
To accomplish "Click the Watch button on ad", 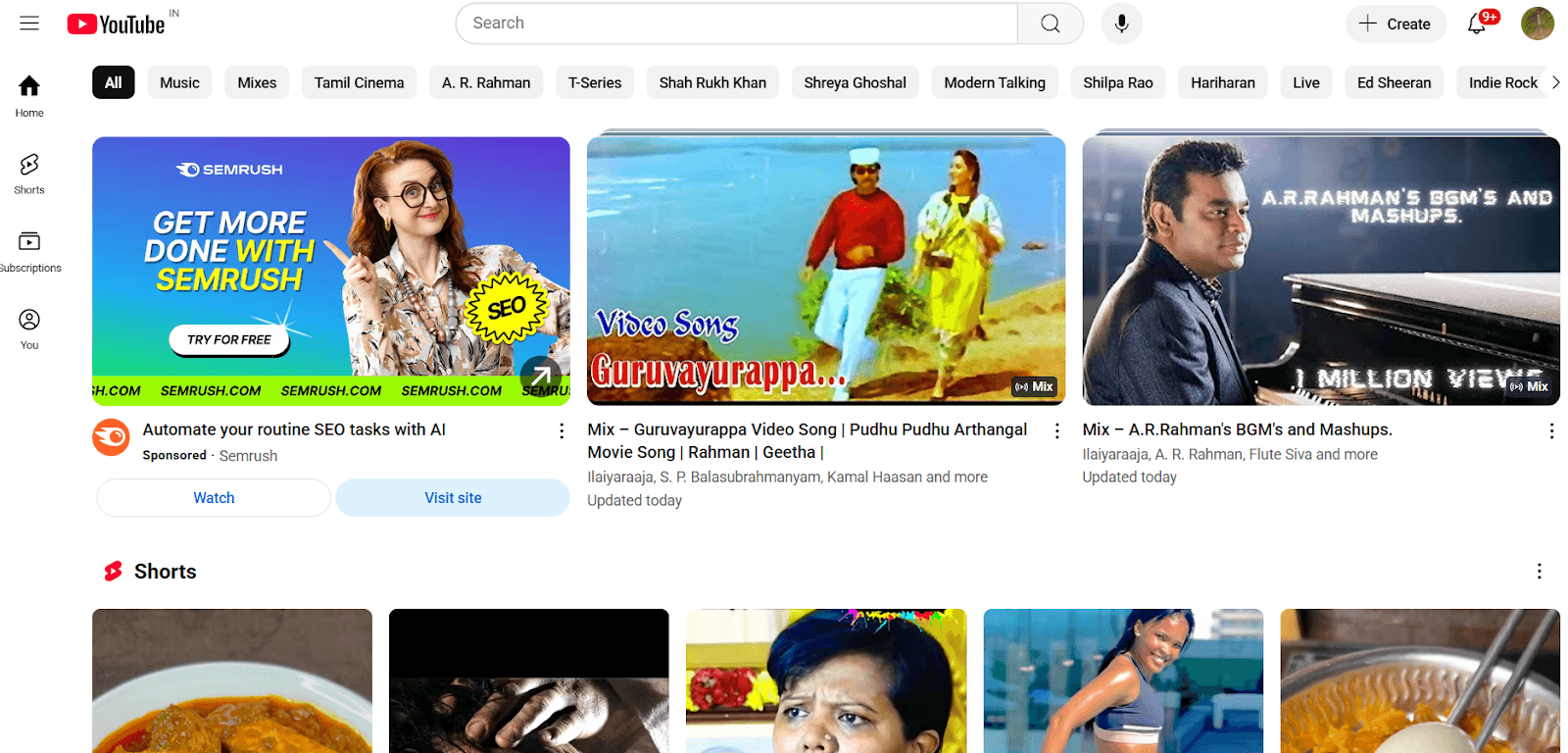I will coord(214,498).
